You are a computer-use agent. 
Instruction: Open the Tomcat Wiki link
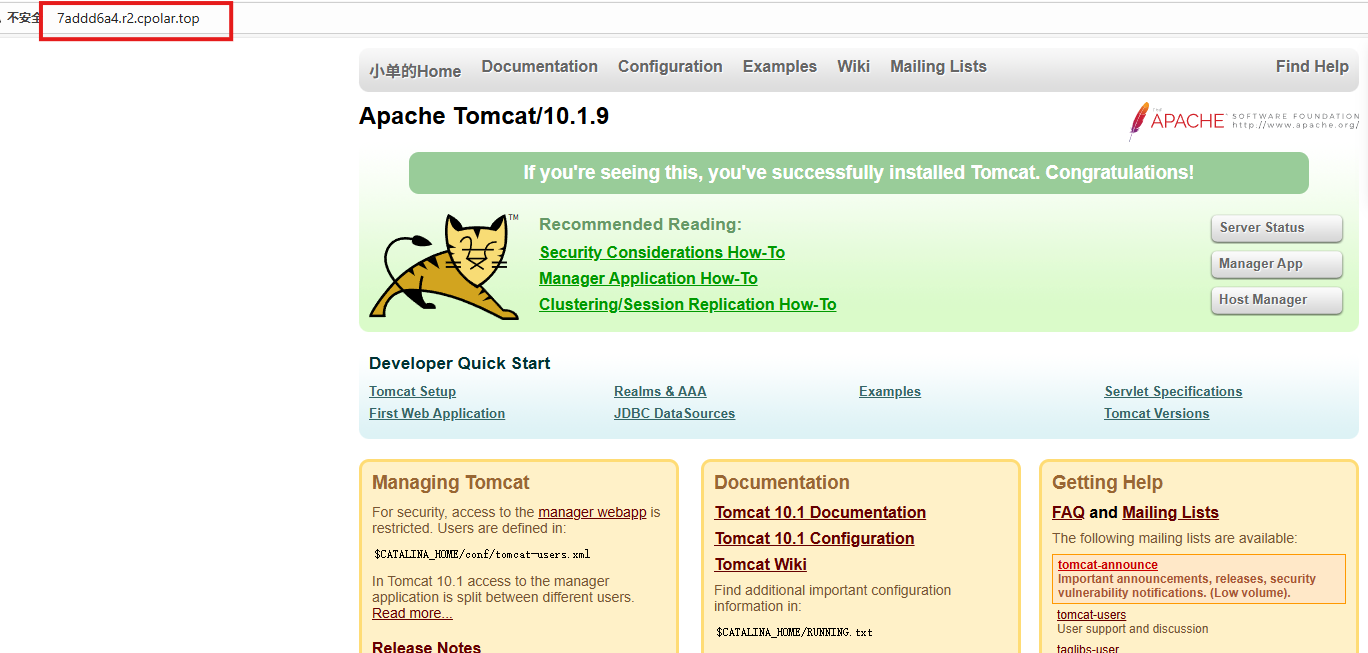pos(761,565)
